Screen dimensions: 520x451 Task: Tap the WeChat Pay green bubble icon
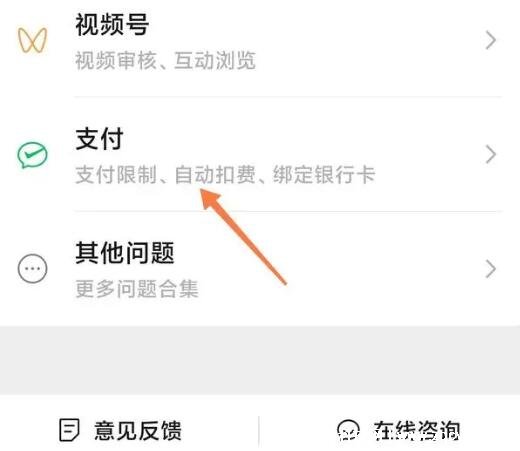point(32,155)
